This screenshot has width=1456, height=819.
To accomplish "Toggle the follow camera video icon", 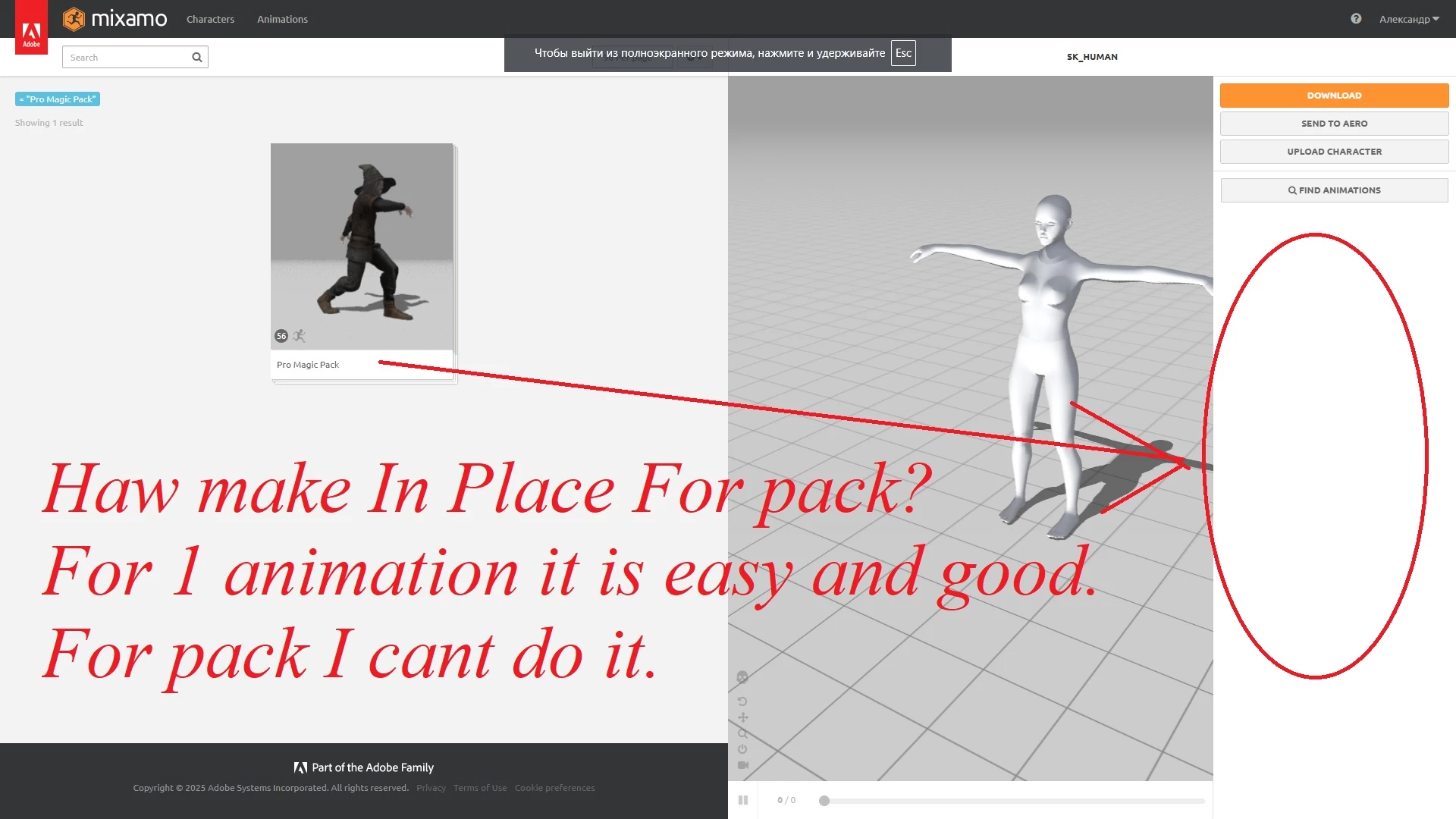I will [743, 765].
